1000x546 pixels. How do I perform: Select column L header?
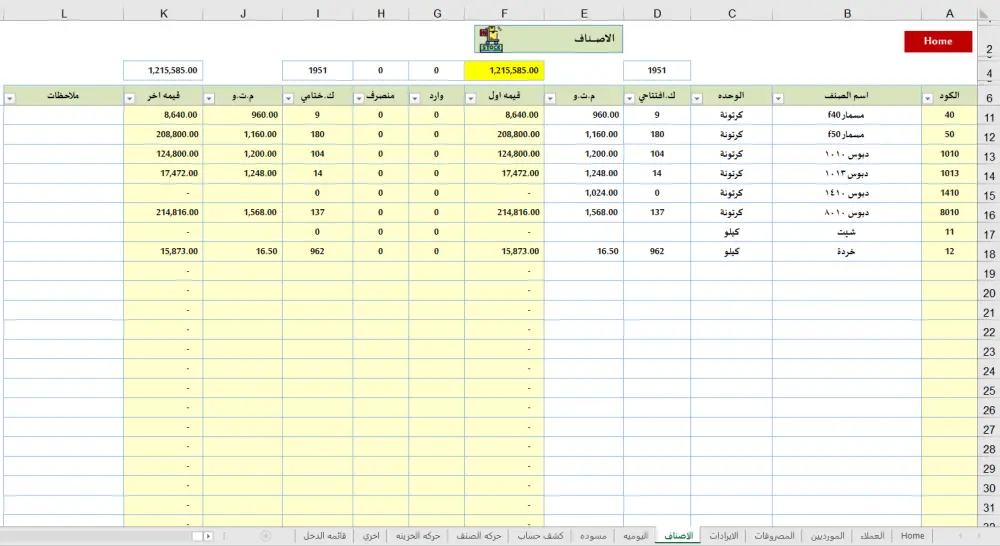tap(63, 13)
